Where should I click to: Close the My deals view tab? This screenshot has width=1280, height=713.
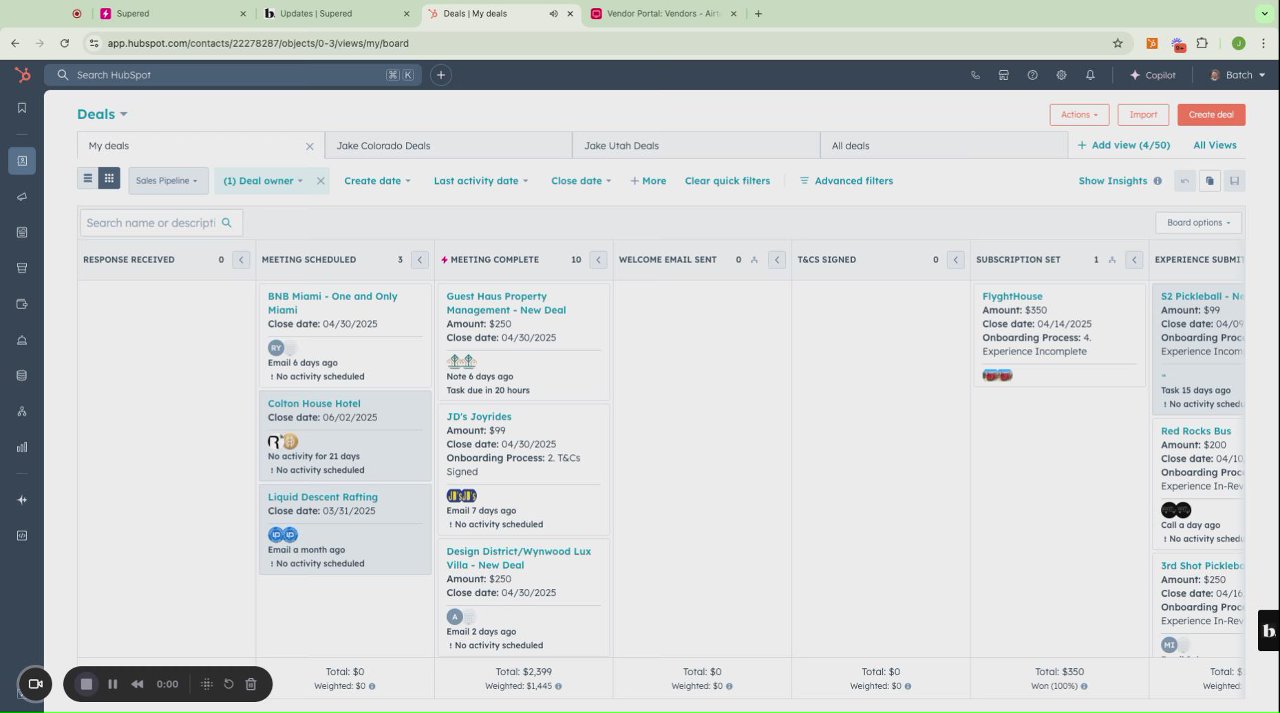click(310, 146)
